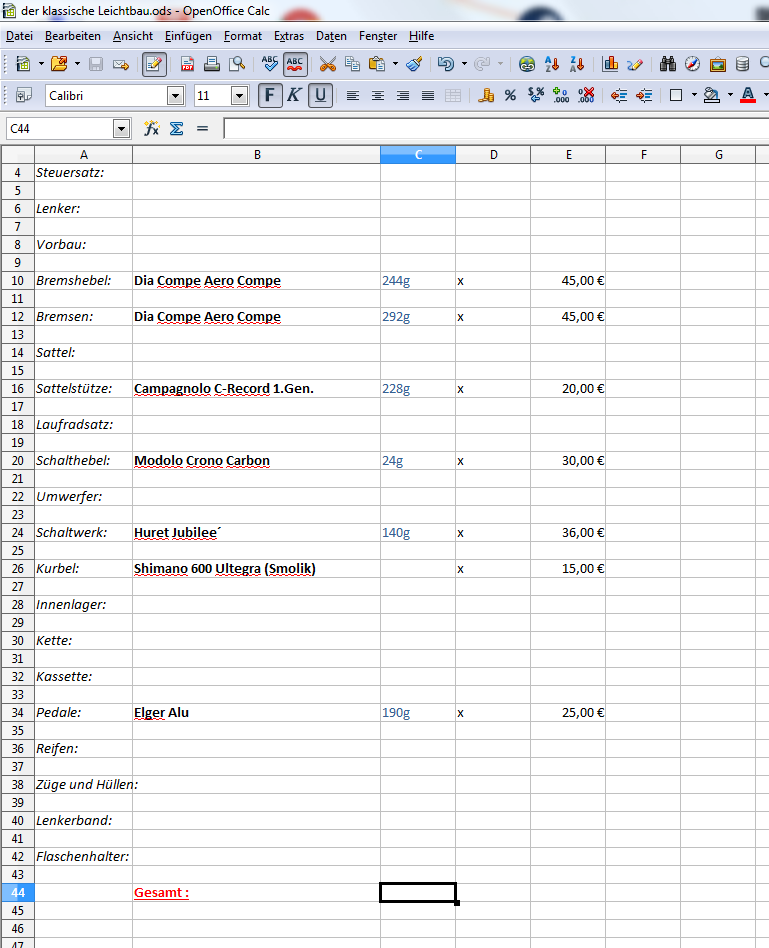Image resolution: width=769 pixels, height=948 pixels.
Task: Click the Cut scissors icon
Action: coord(327,63)
